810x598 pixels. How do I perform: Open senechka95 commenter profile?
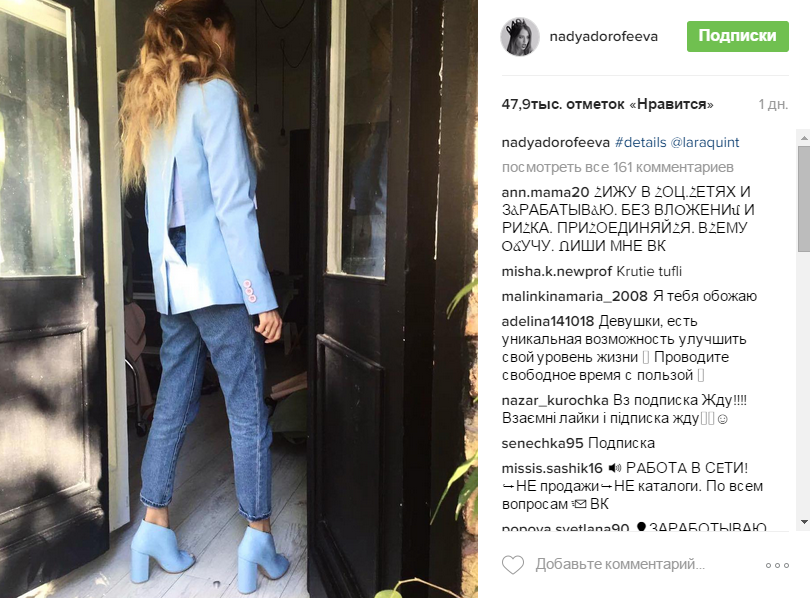point(542,443)
